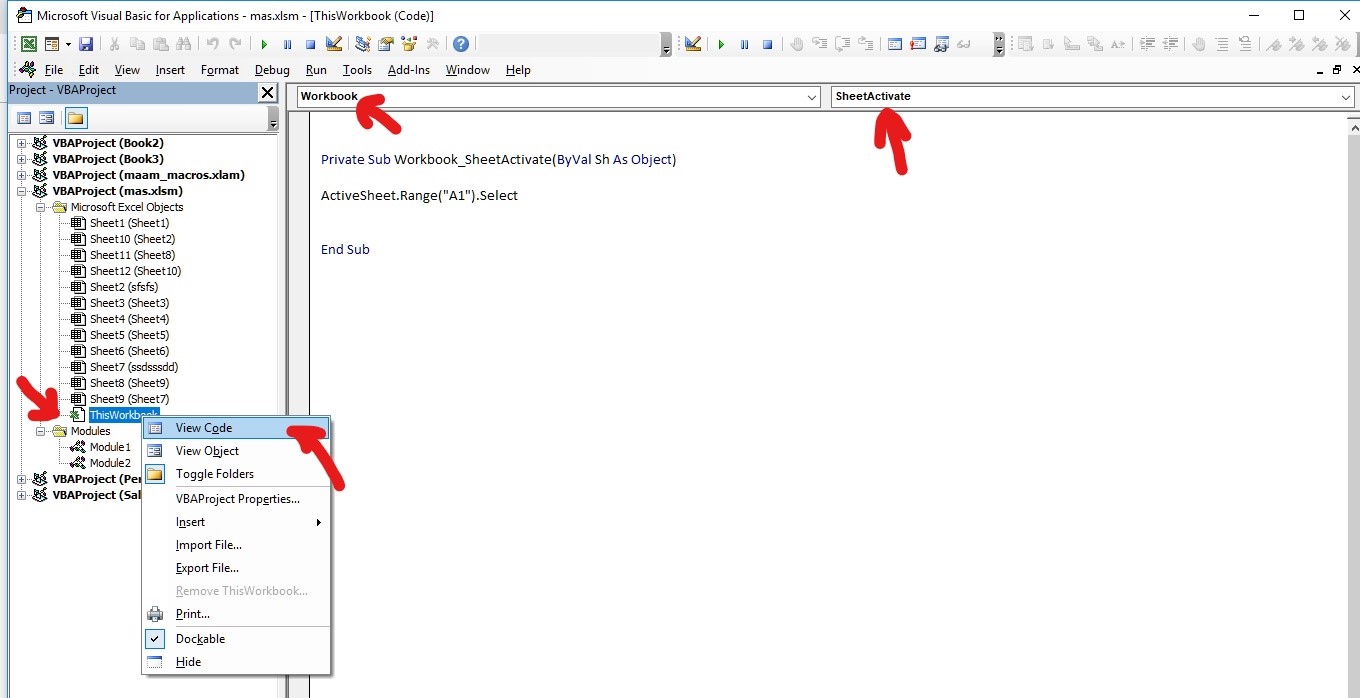Open Find with the binoculars icon
1360x698 pixels.
[x=183, y=44]
